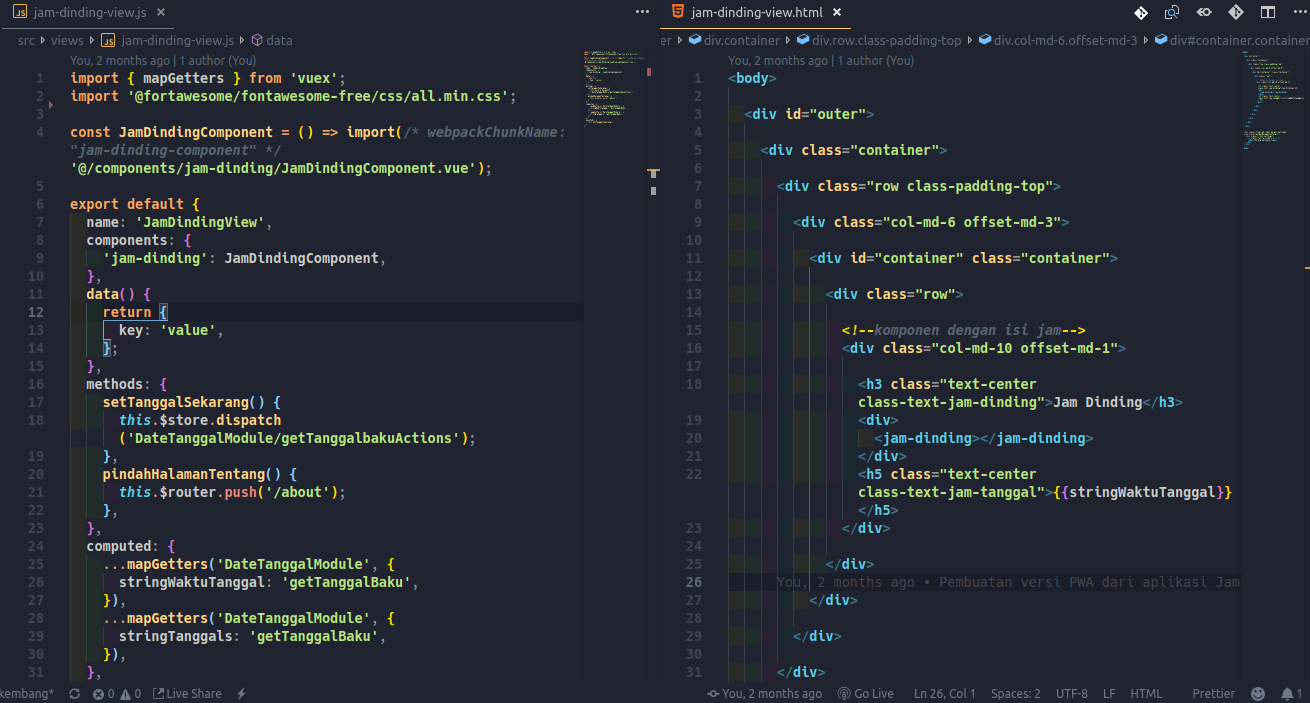Click the <body> tag in HTML editor

click(x=752, y=78)
